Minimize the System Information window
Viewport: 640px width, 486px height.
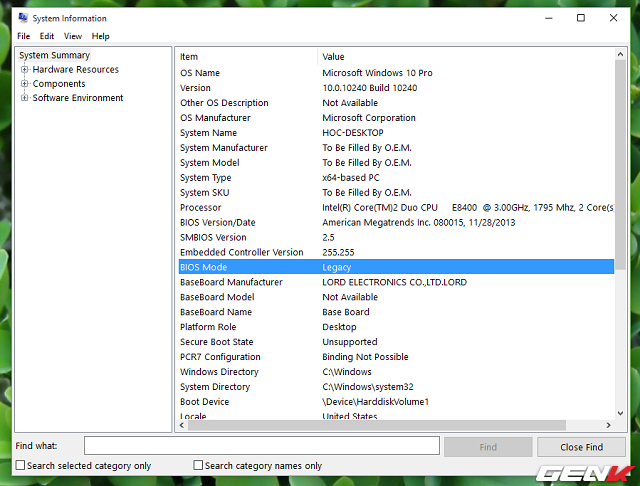(x=549, y=18)
